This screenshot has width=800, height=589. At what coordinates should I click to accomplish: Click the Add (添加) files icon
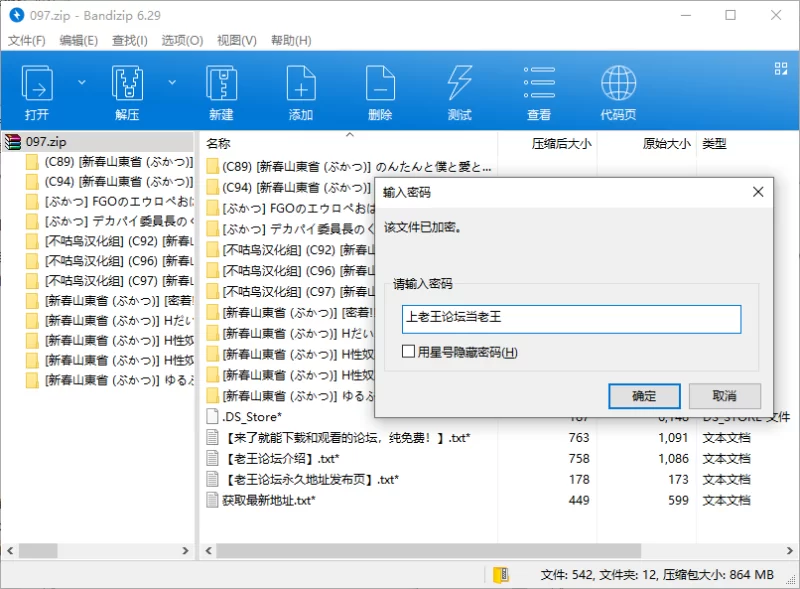301,90
